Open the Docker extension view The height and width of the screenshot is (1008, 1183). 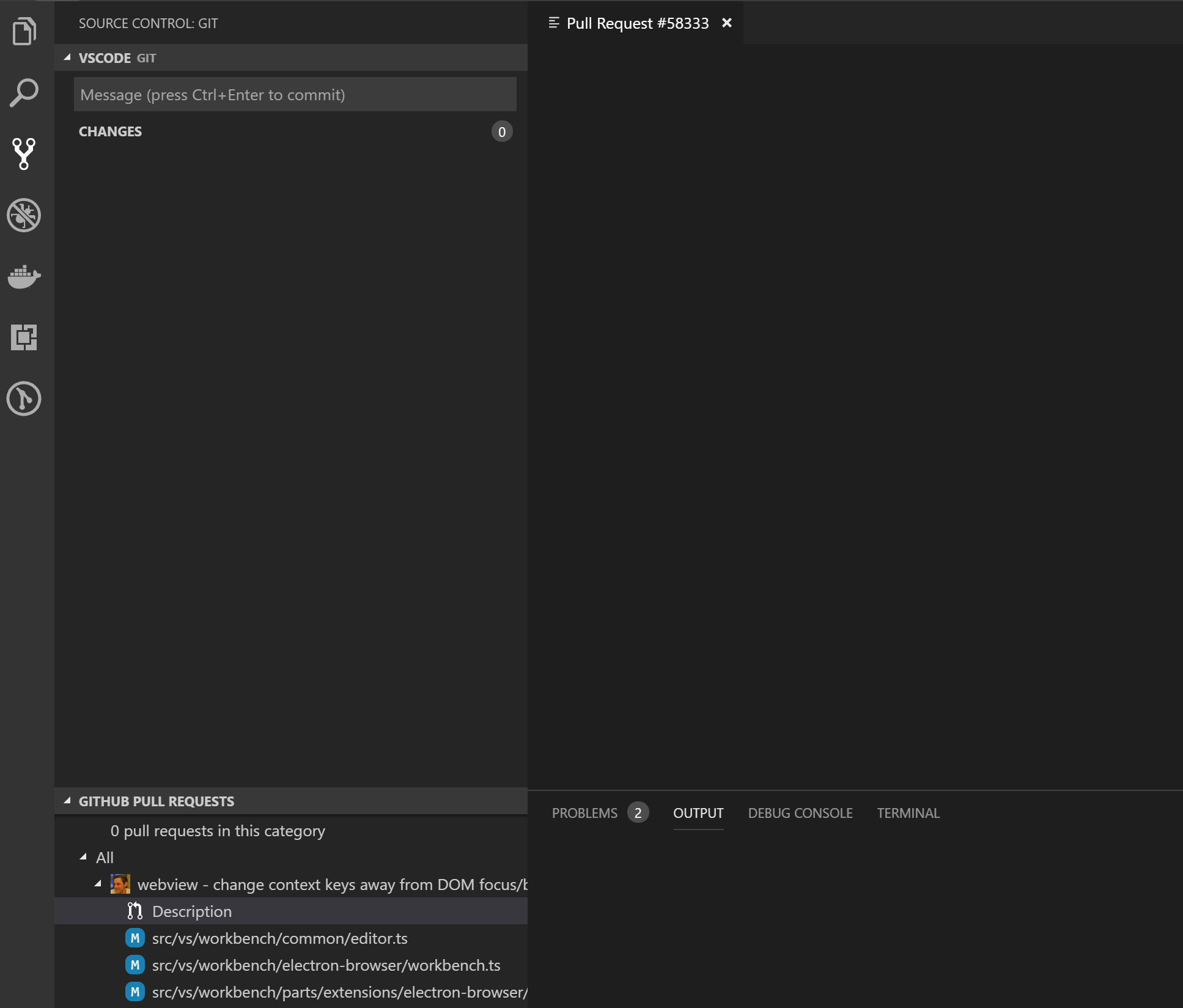tap(24, 277)
